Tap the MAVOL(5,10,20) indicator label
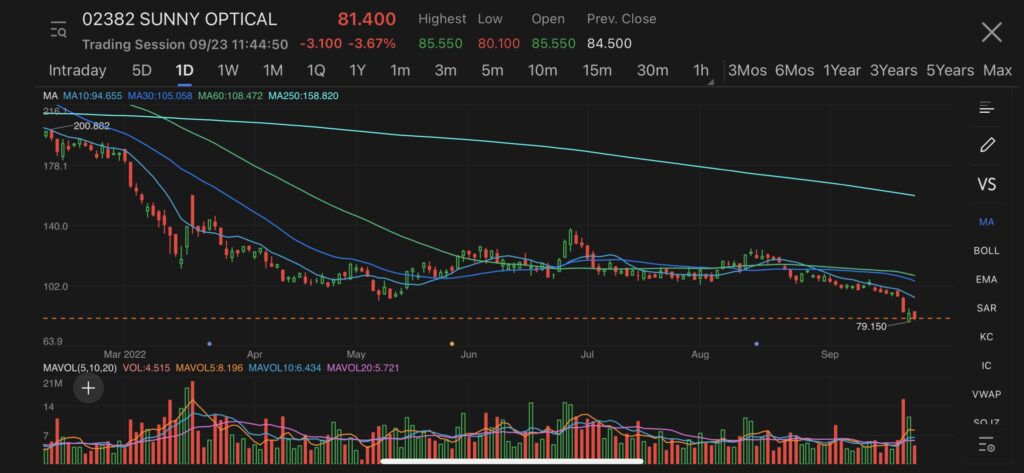Screen dimensions: 1024x473 click(x=80, y=368)
